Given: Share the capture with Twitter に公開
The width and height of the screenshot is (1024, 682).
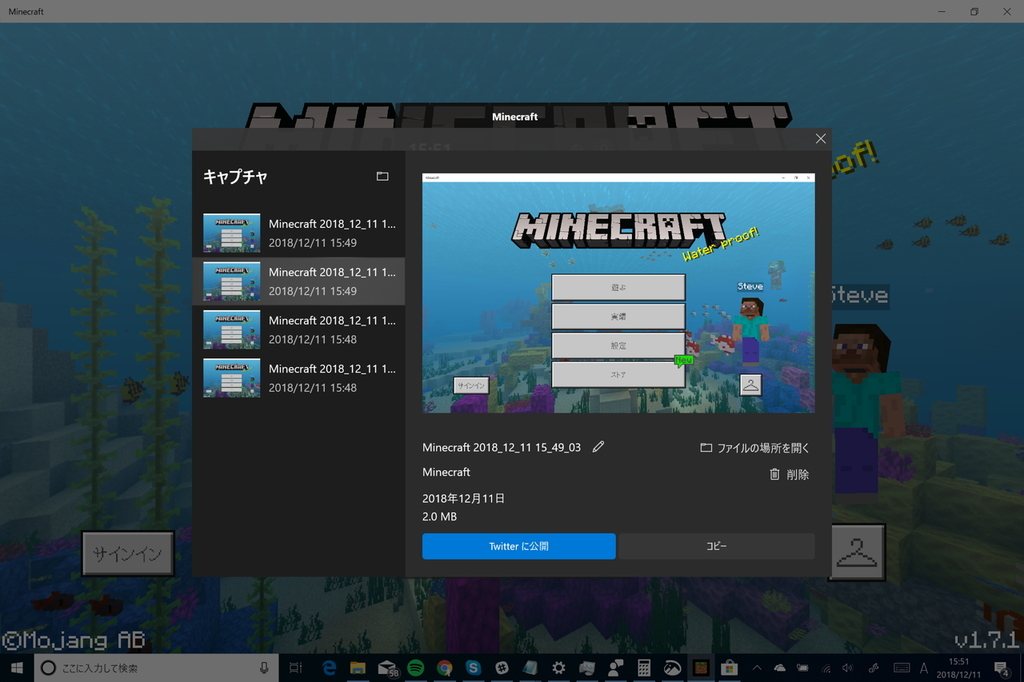Looking at the screenshot, I should click(x=519, y=546).
